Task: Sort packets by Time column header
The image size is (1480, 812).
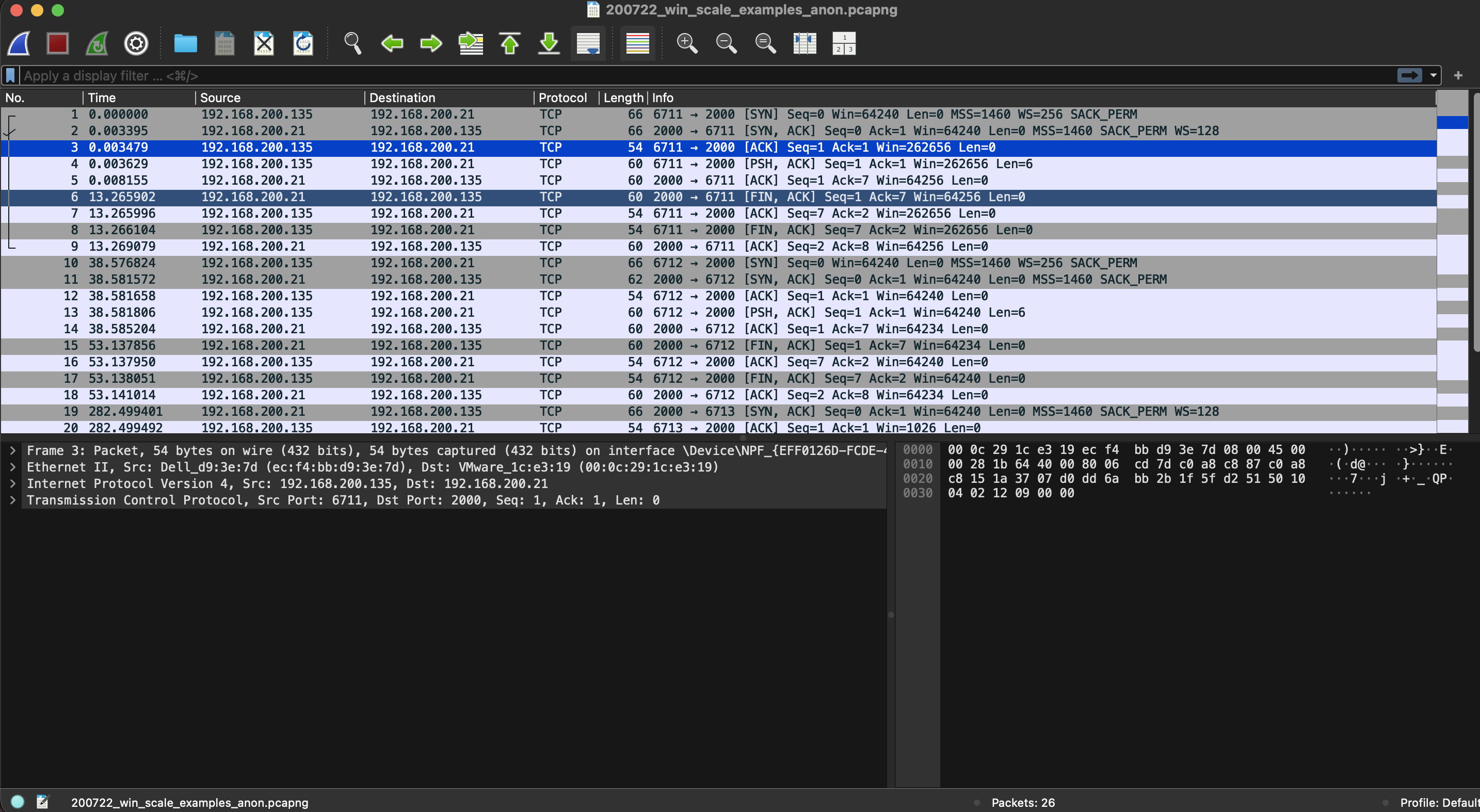Action: pyautogui.click(x=139, y=98)
